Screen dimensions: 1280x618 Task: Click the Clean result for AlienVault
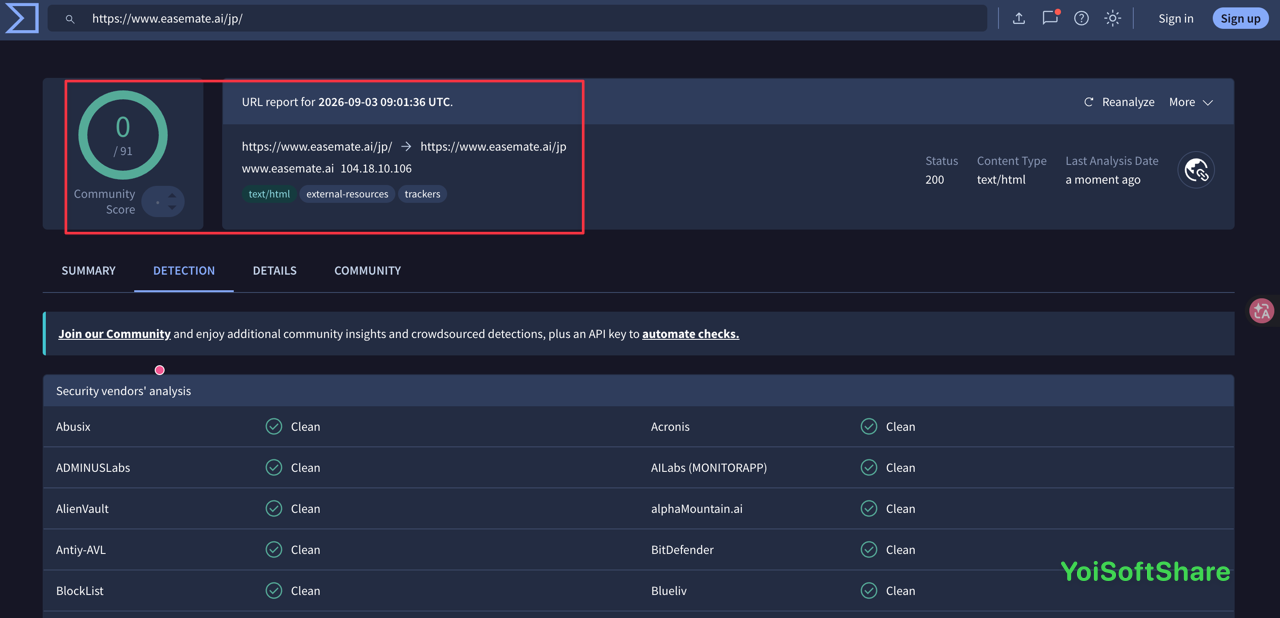click(x=306, y=508)
